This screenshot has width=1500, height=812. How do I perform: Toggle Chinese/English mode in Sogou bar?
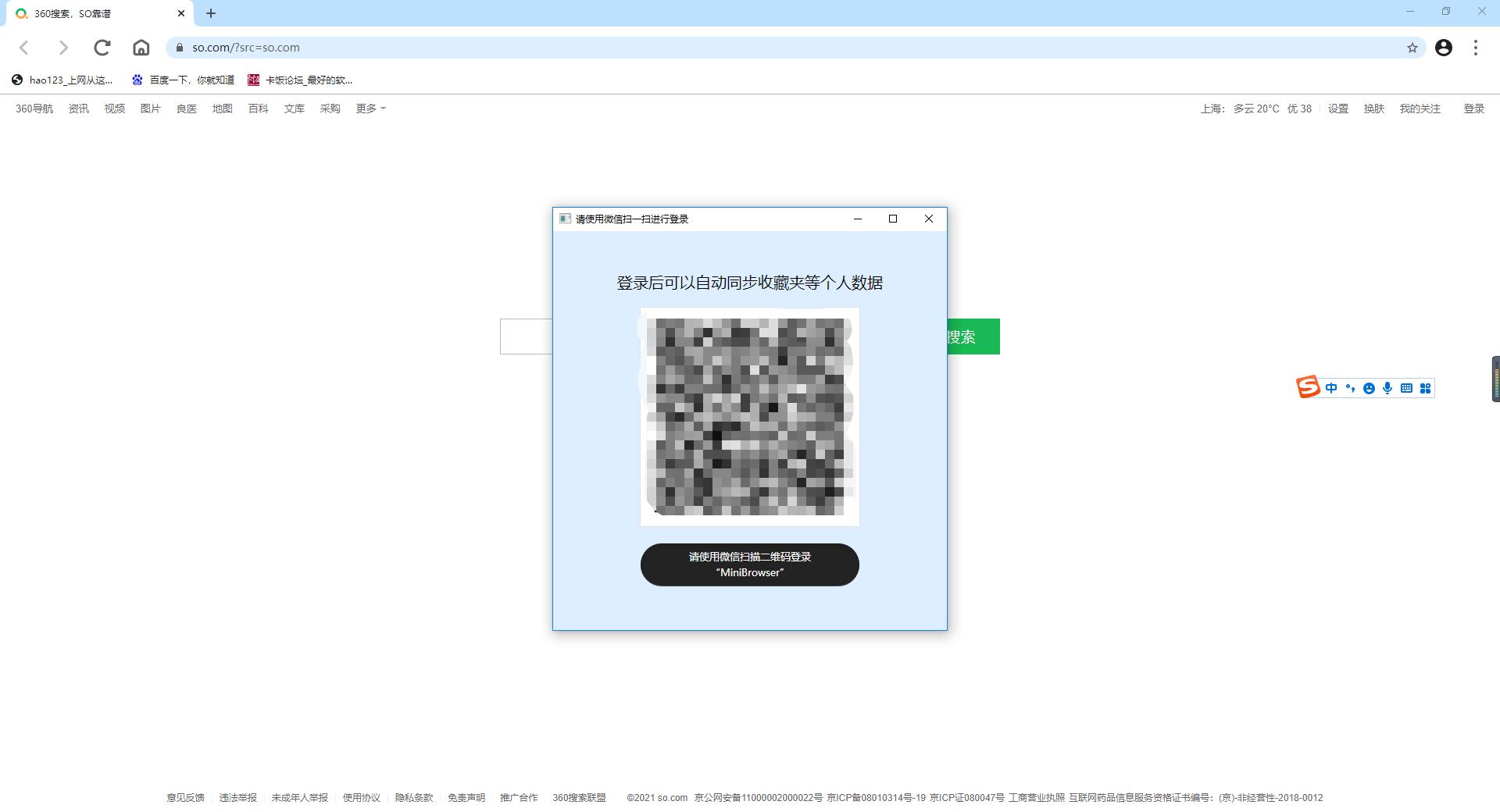(1331, 388)
